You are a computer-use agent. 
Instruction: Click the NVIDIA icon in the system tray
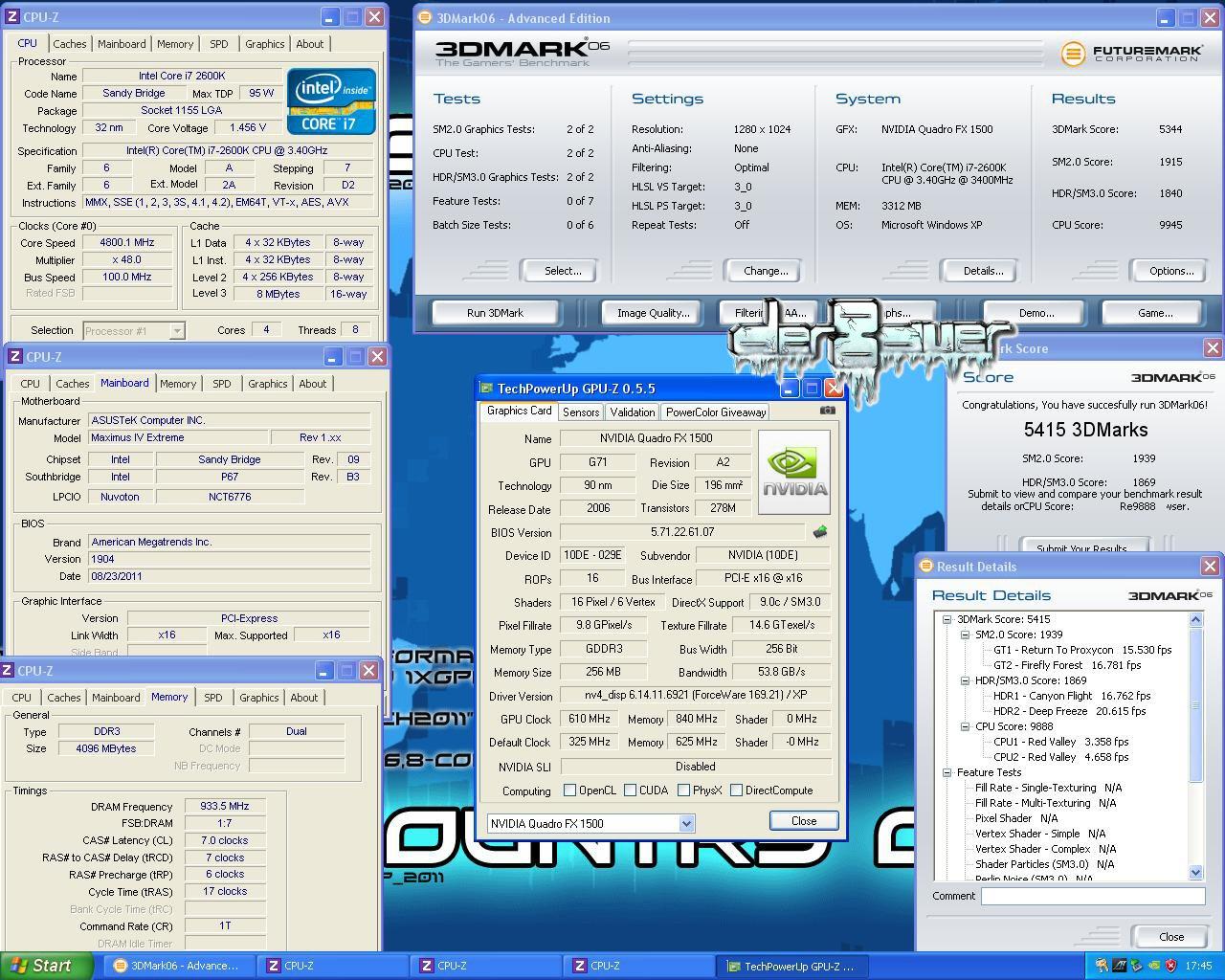click(1153, 966)
